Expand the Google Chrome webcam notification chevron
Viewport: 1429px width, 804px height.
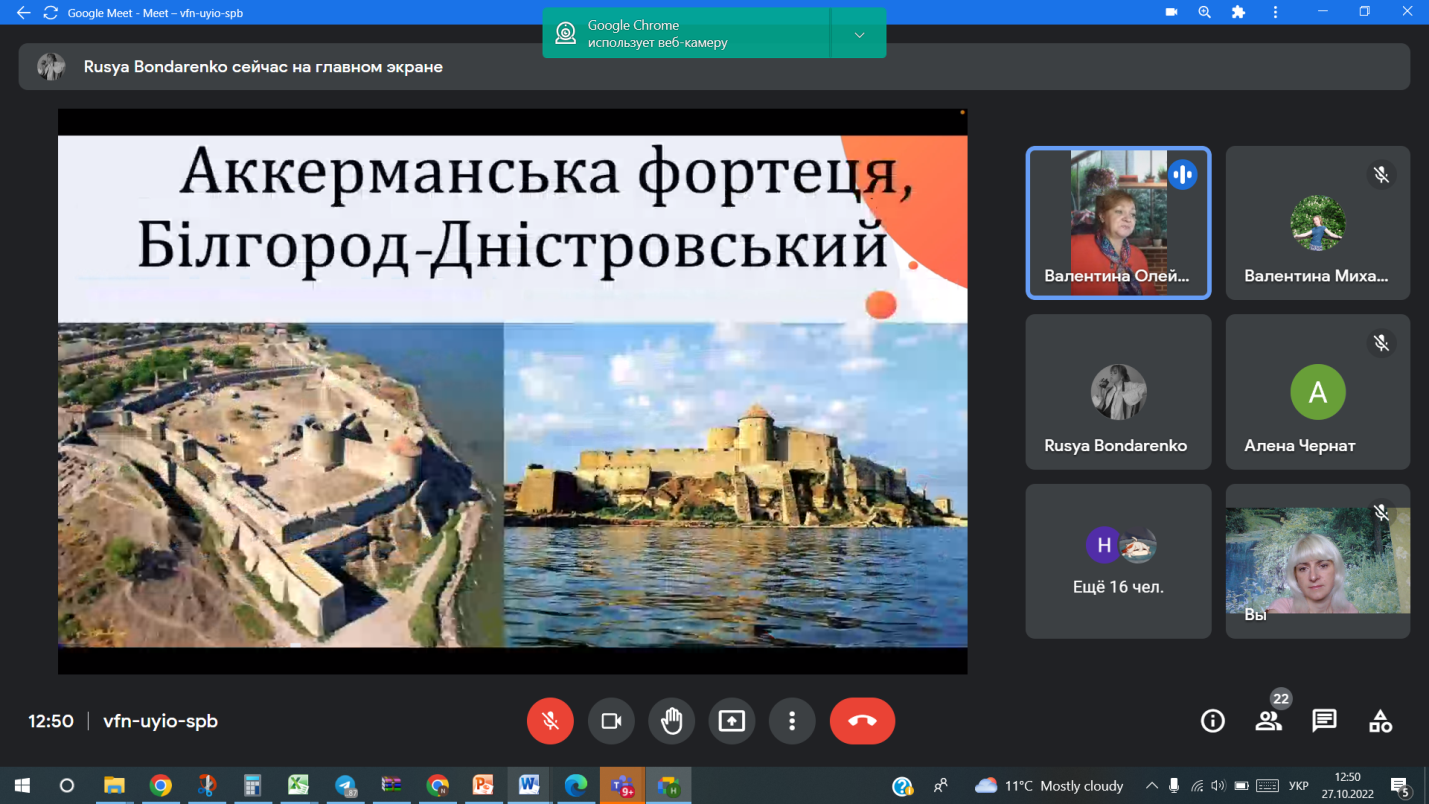click(x=859, y=35)
